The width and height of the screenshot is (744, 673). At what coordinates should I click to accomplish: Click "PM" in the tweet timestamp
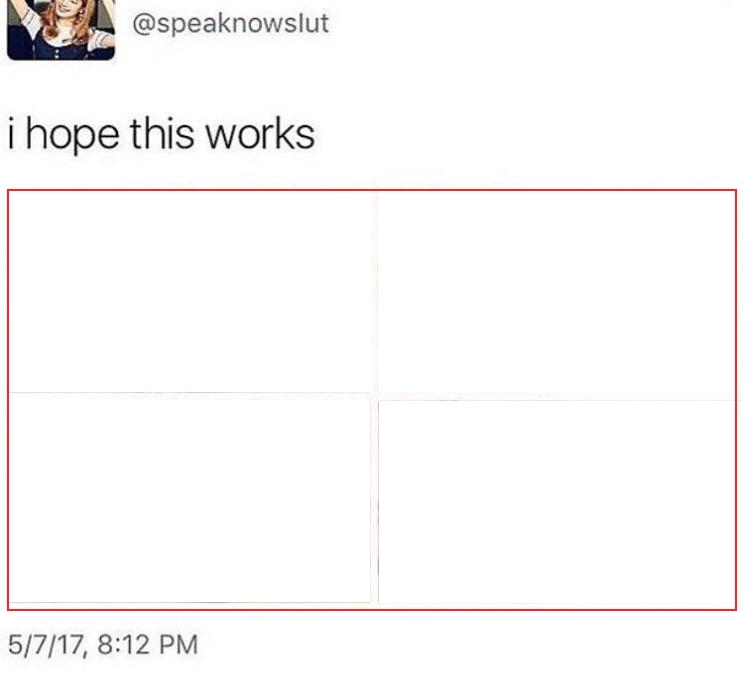(179, 645)
